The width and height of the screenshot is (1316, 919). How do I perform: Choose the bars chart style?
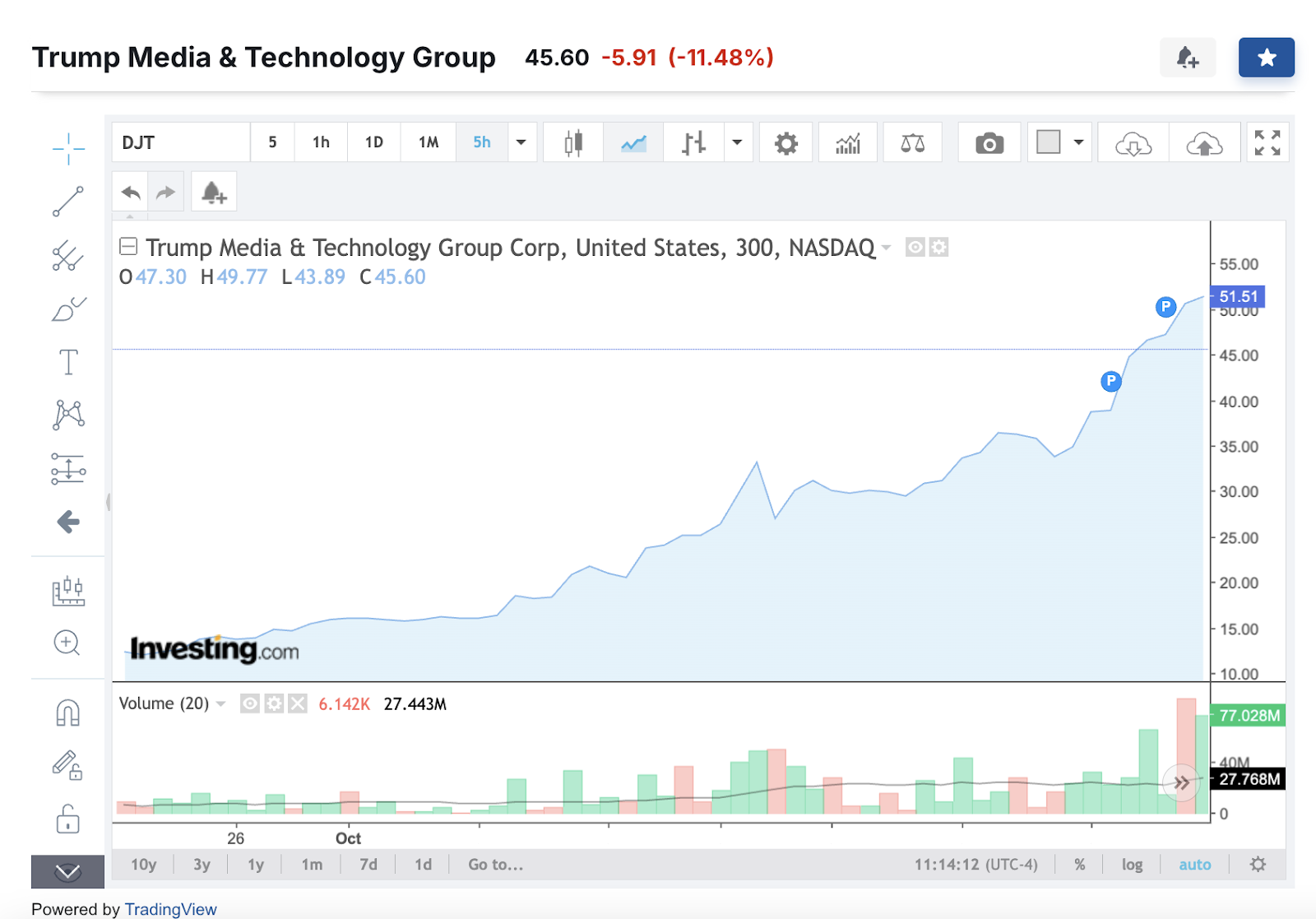point(694,143)
